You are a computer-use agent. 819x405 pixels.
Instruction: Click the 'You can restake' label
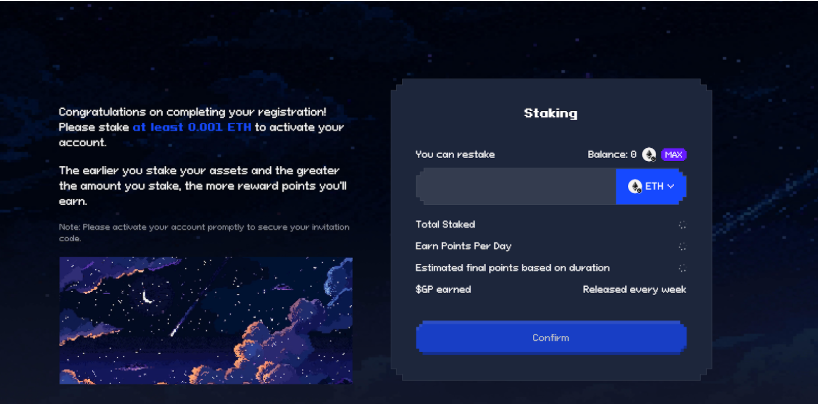[455, 155]
